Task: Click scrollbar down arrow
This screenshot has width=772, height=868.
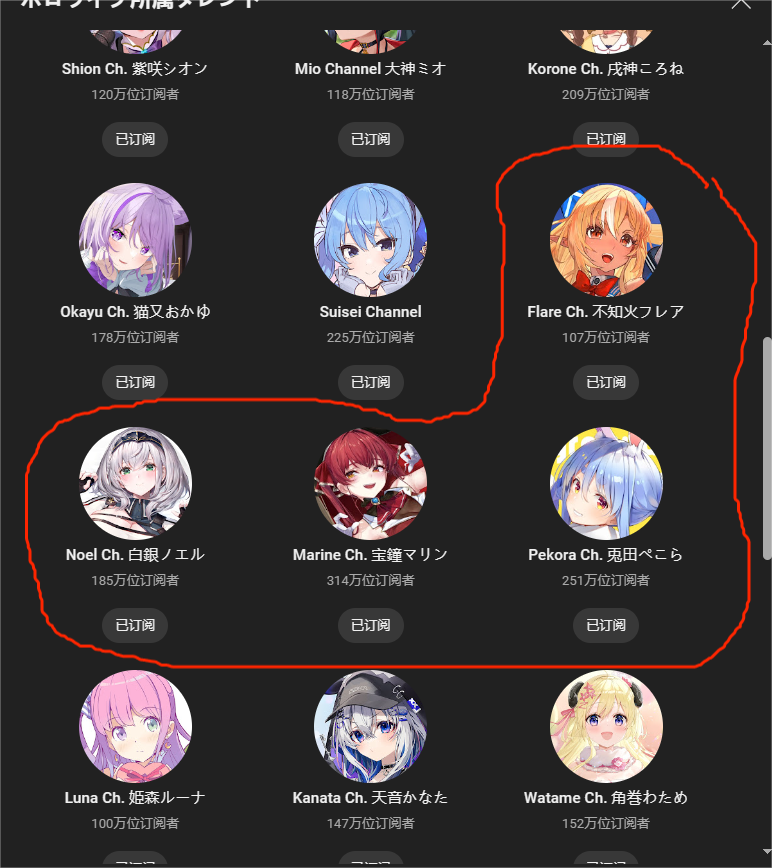Action: 767,851
